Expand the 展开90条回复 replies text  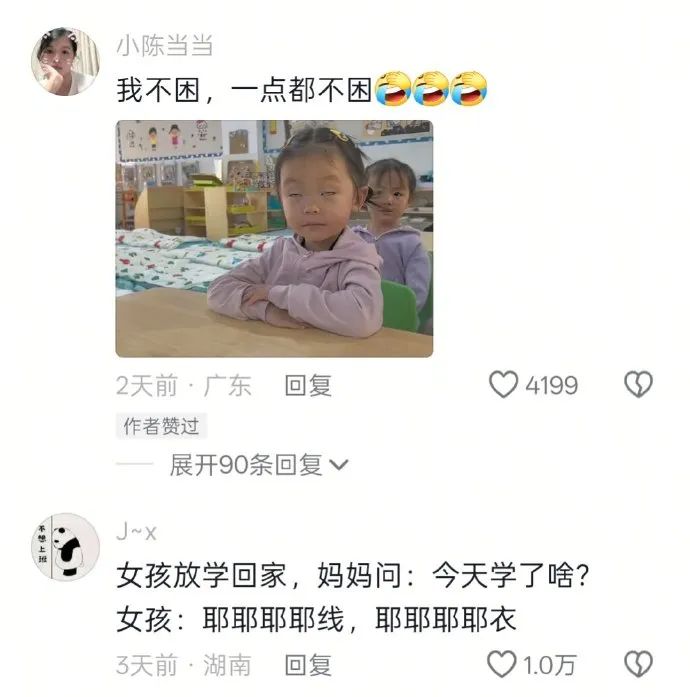pos(246,465)
